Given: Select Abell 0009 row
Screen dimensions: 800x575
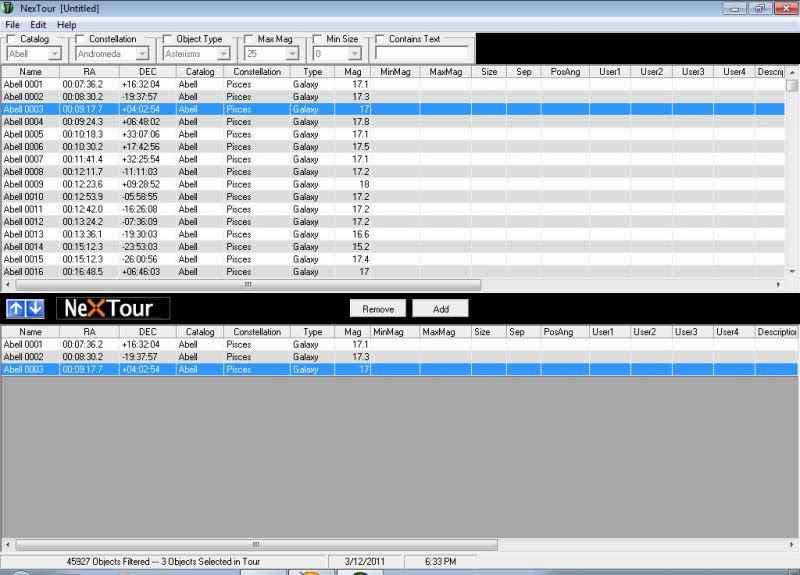Looking at the screenshot, I should tap(393, 184).
